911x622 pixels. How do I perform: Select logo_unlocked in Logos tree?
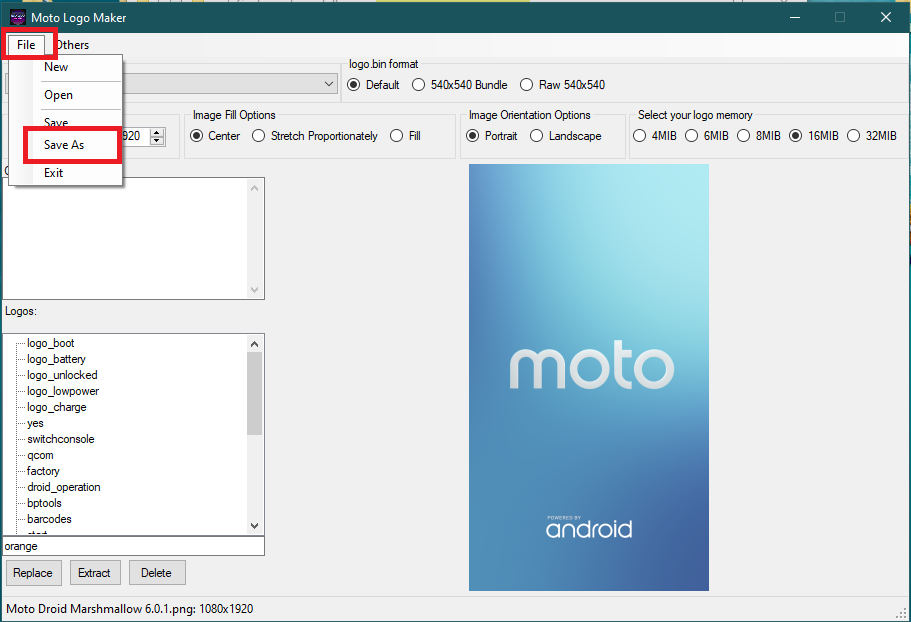tap(62, 375)
